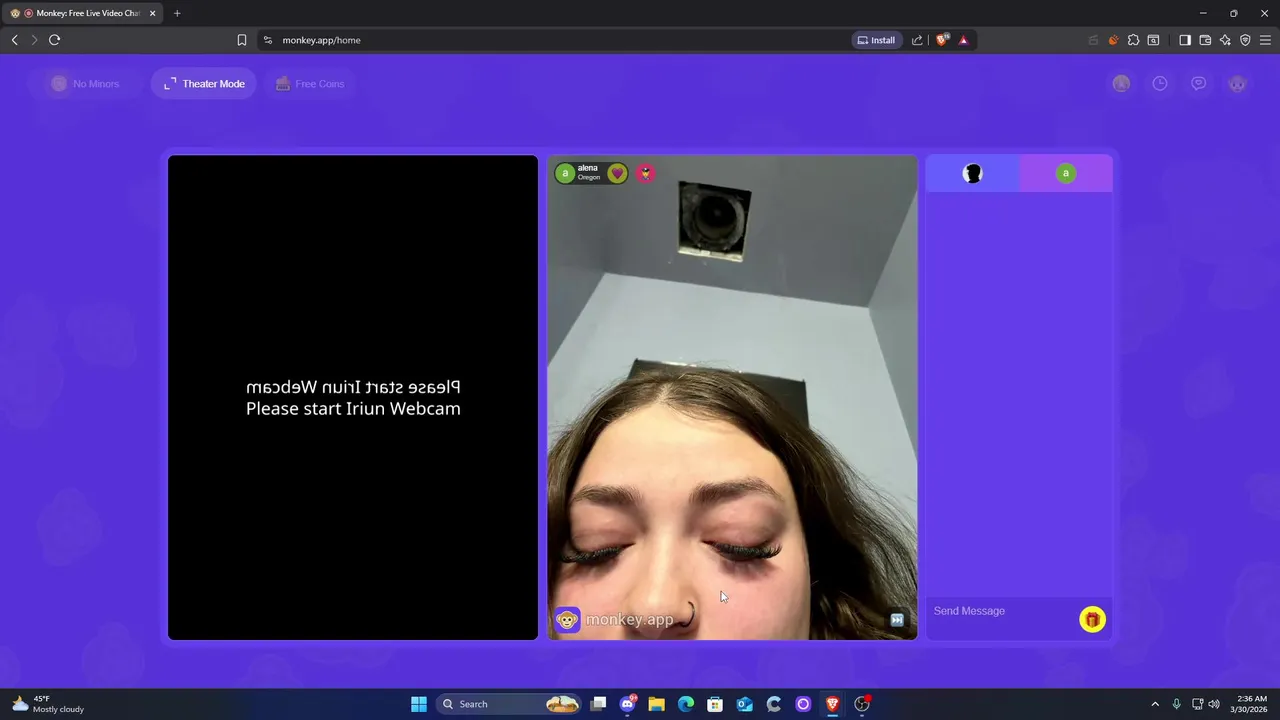Viewport: 1280px width, 720px height.
Task: Open the Free Coins offer
Action: (310, 84)
